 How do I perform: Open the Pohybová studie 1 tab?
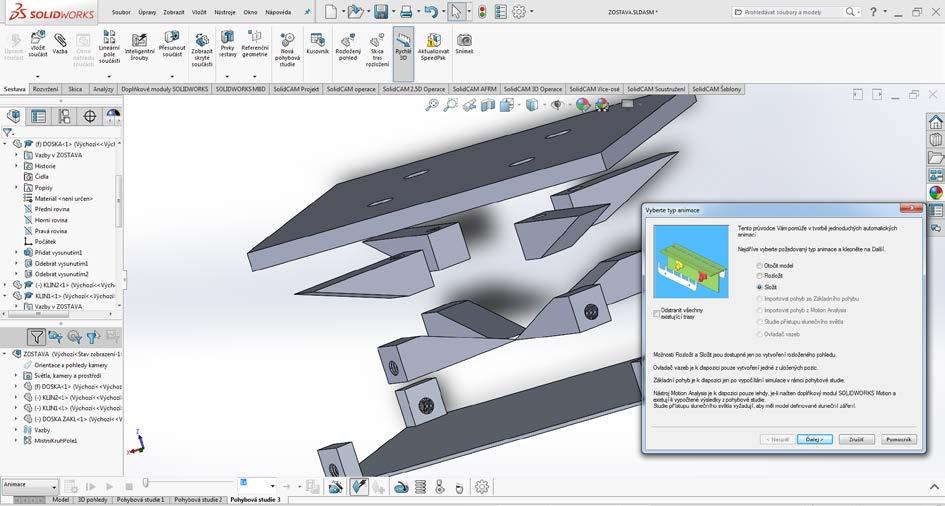coord(140,500)
